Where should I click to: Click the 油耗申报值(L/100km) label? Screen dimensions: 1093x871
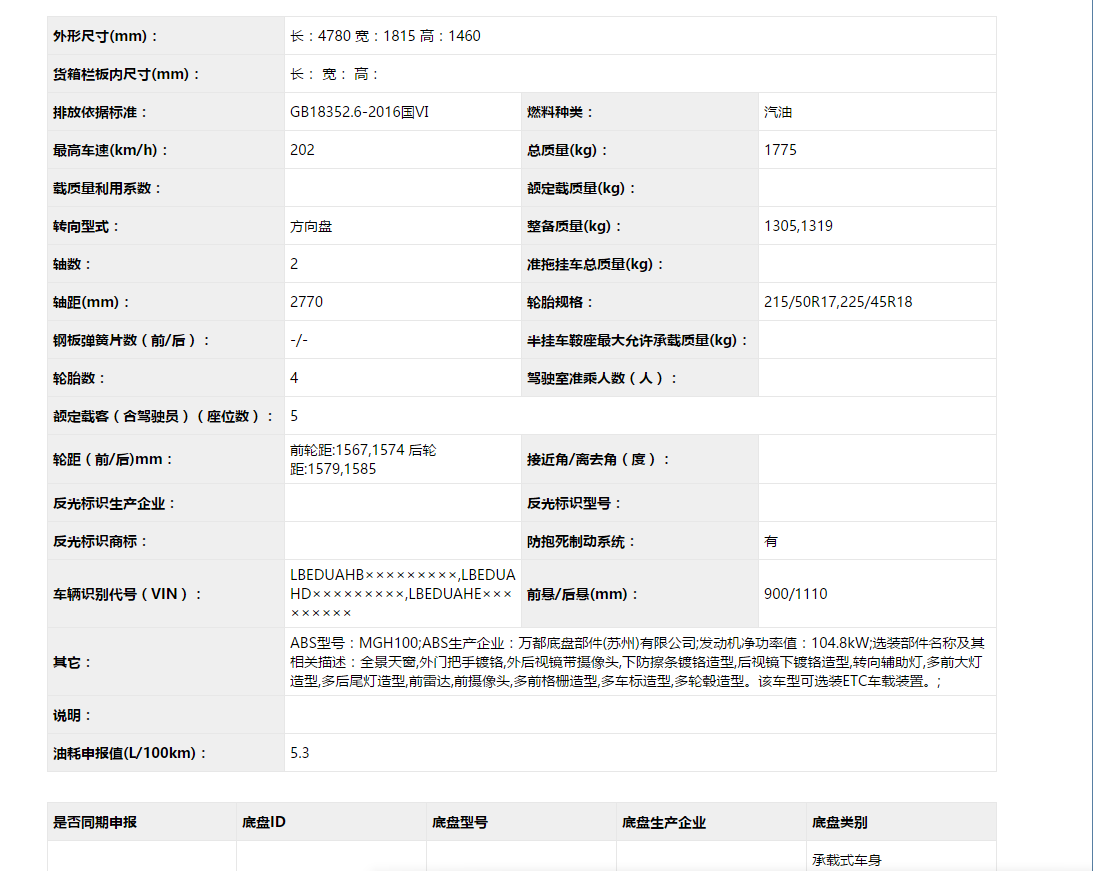point(129,753)
